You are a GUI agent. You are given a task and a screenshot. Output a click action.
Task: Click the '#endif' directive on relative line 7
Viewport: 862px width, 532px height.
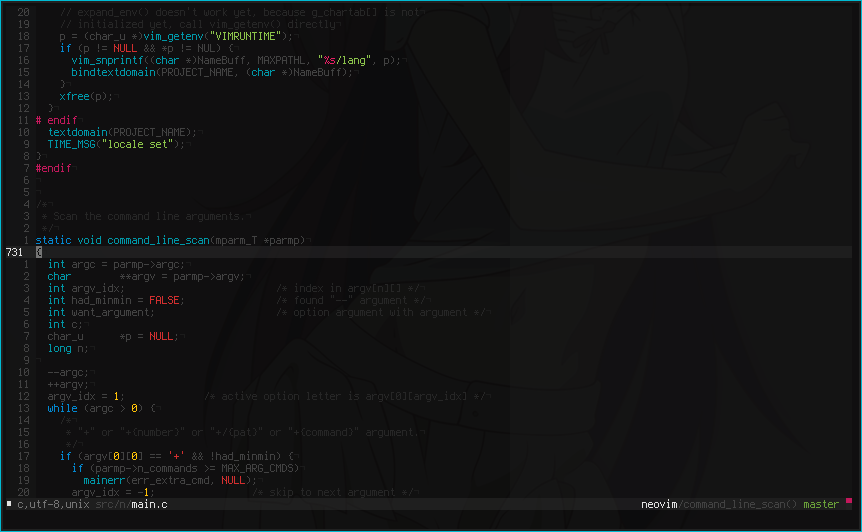[x=53, y=168]
